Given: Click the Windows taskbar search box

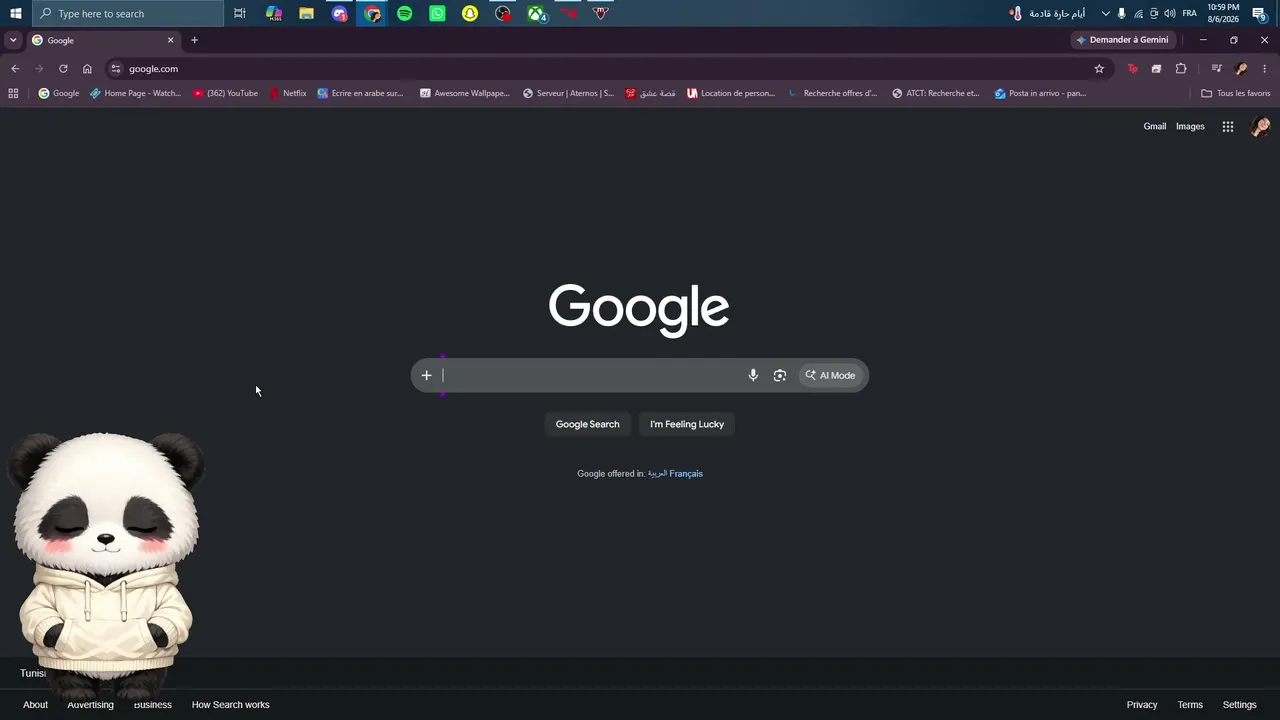Looking at the screenshot, I should tap(128, 13).
